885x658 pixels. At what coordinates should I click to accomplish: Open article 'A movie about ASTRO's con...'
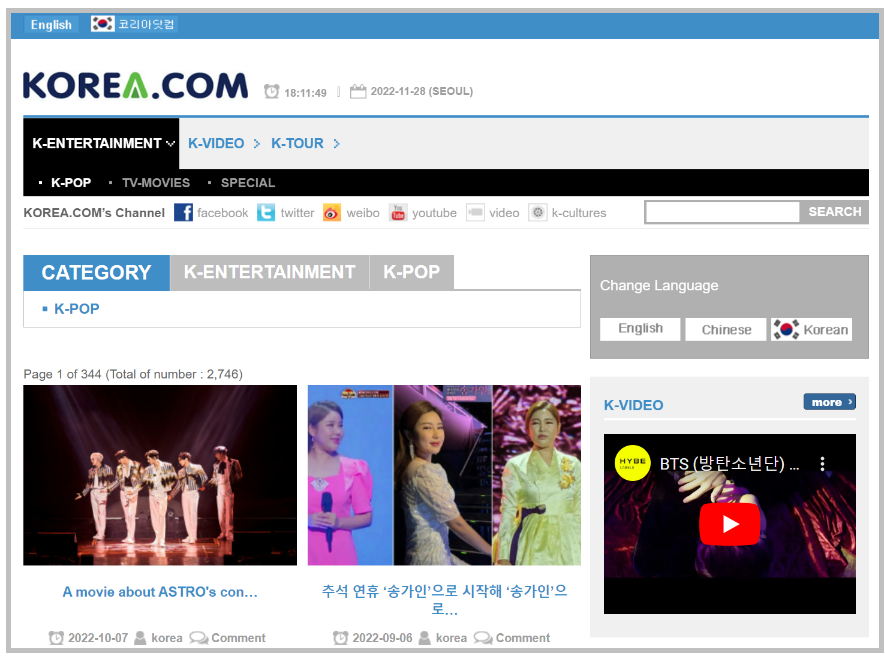click(160, 592)
